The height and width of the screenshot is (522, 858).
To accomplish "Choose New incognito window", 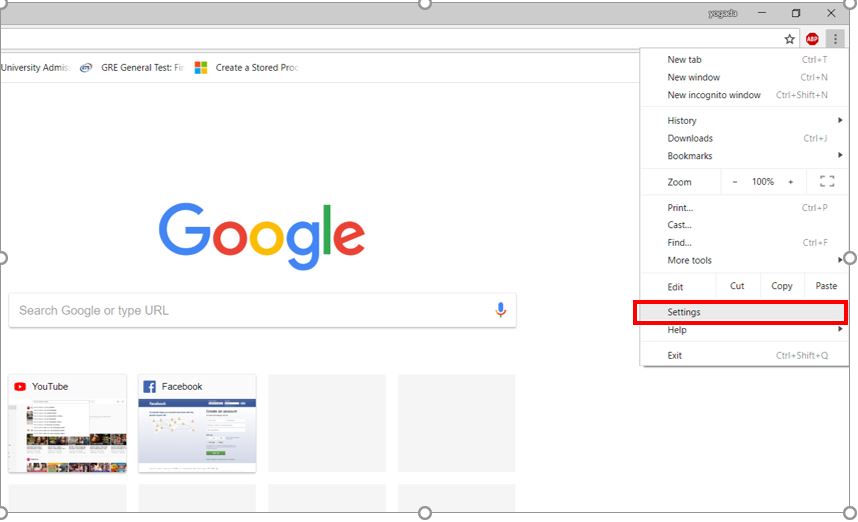I will (714, 95).
